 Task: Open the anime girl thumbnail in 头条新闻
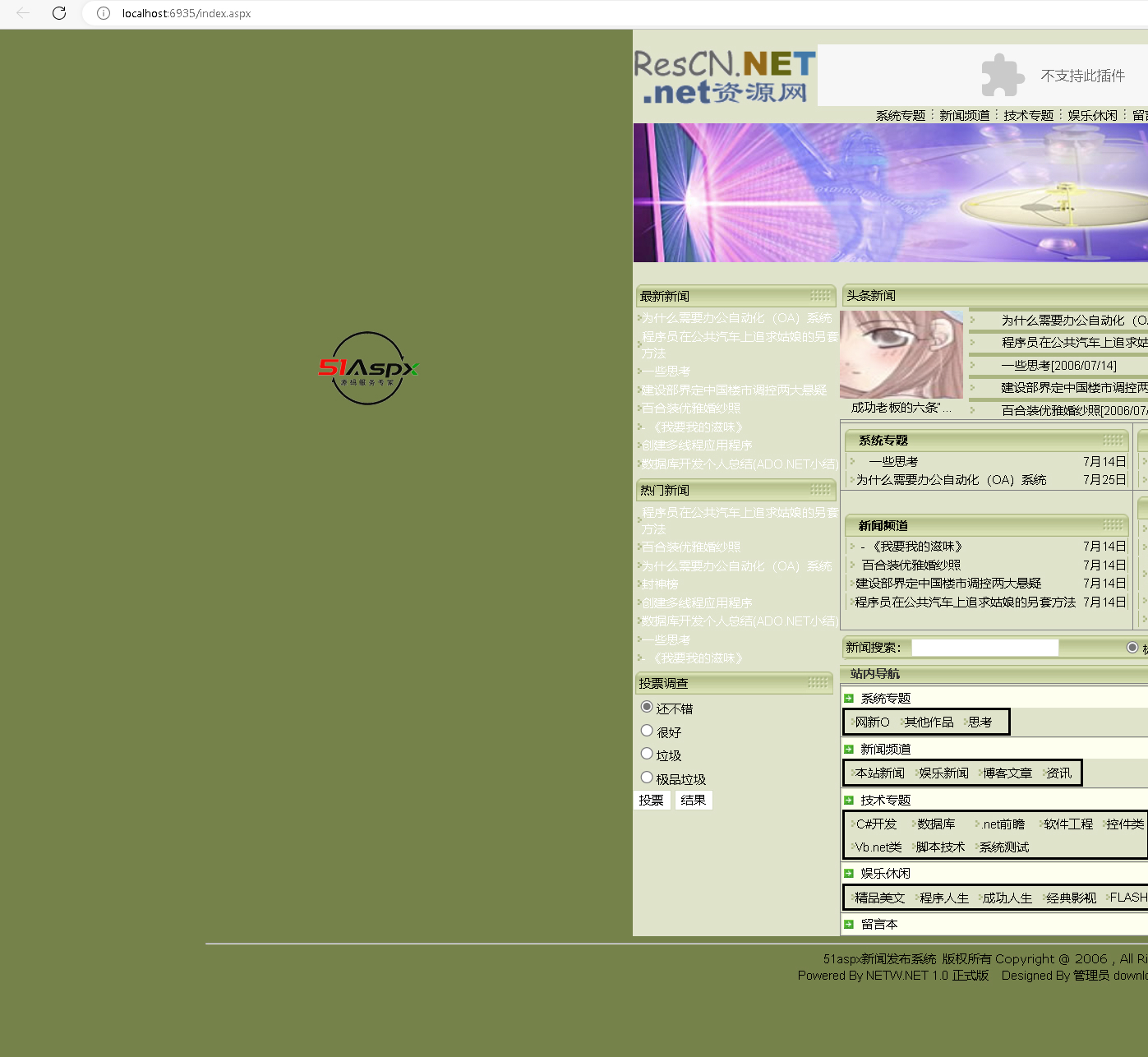coord(901,354)
